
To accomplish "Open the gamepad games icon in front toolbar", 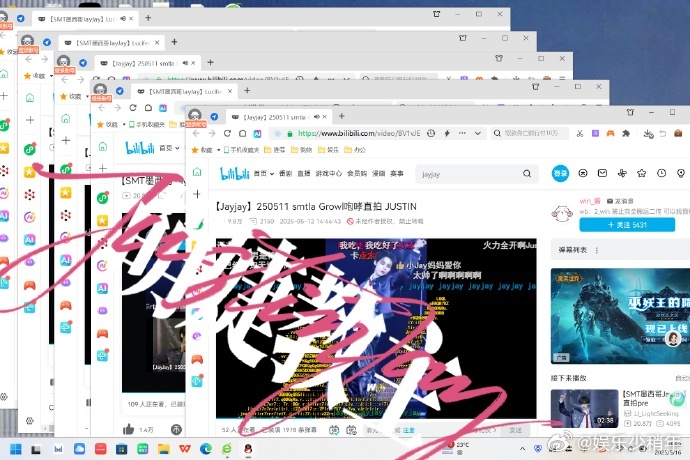I will tap(610, 133).
